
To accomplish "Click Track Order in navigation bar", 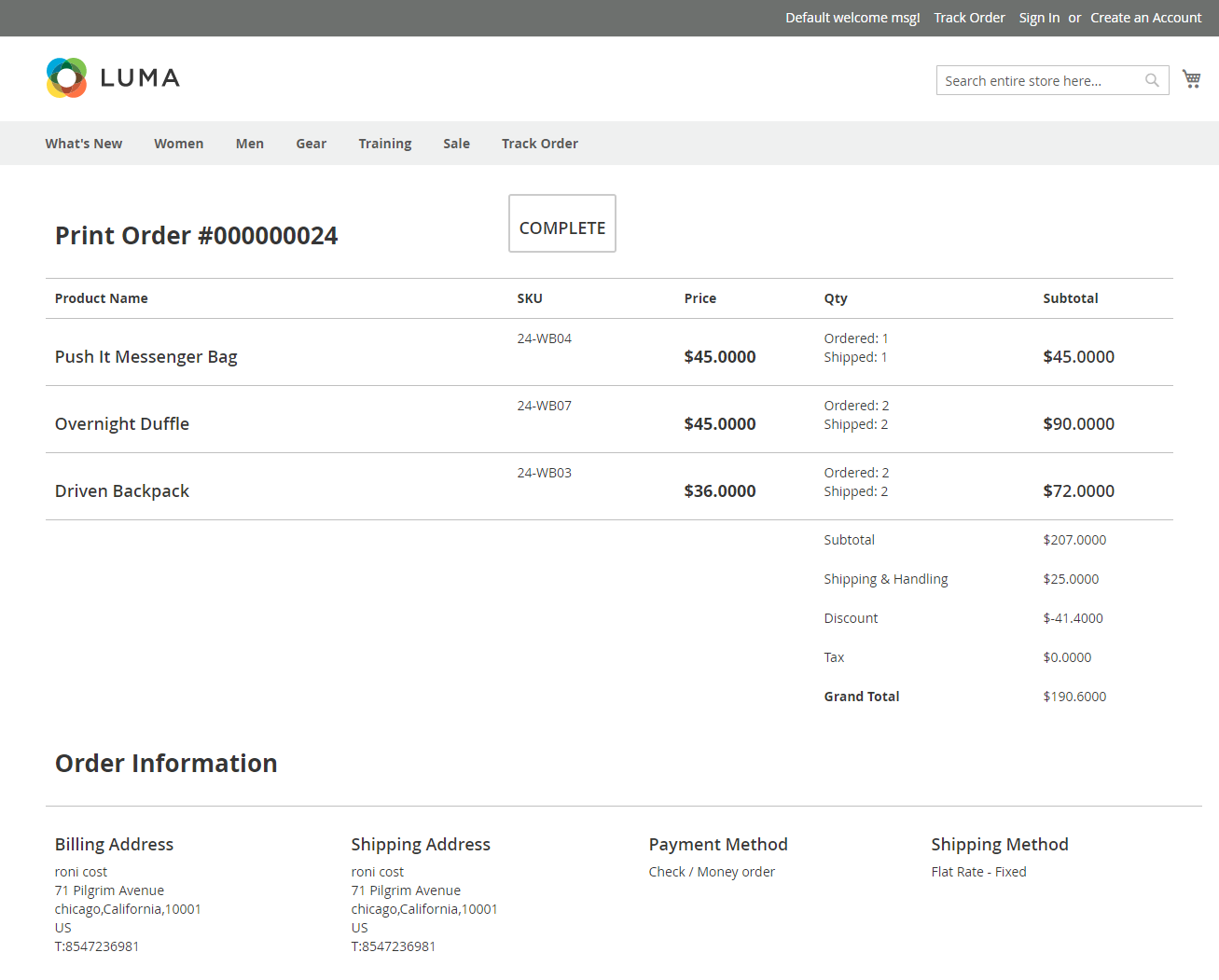I will (x=539, y=144).
